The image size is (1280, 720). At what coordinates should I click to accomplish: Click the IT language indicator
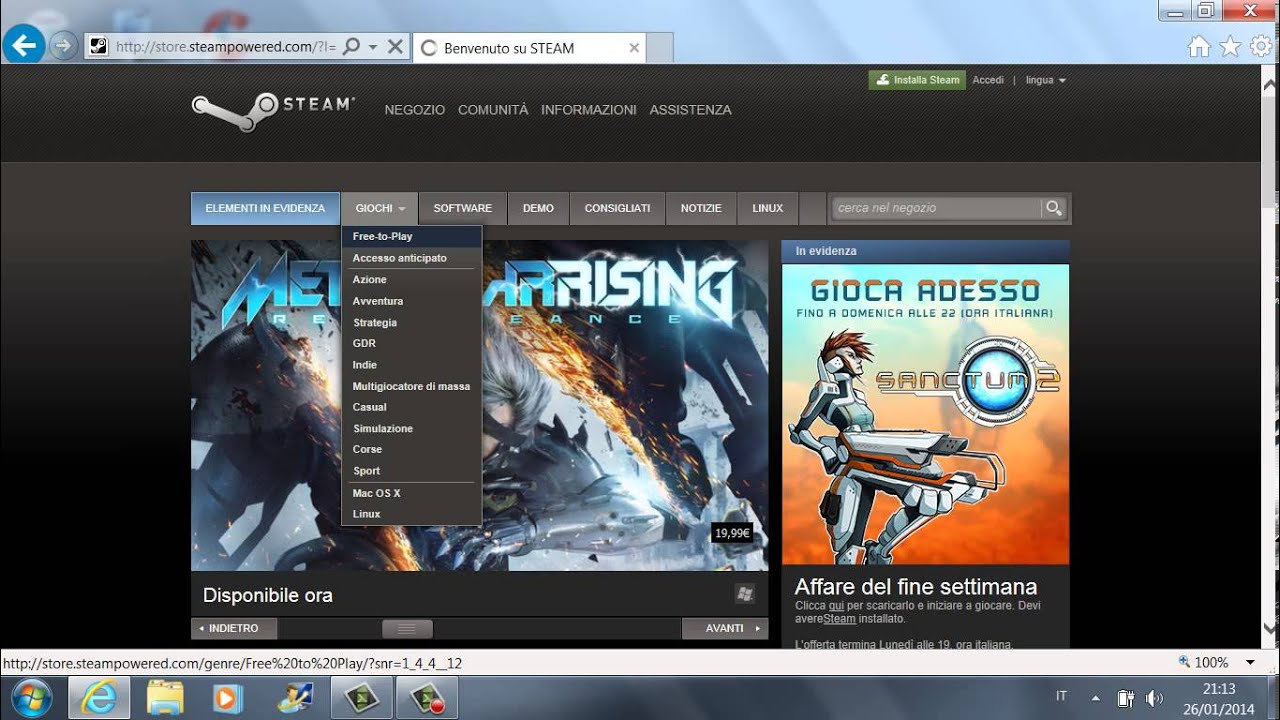coord(1061,696)
